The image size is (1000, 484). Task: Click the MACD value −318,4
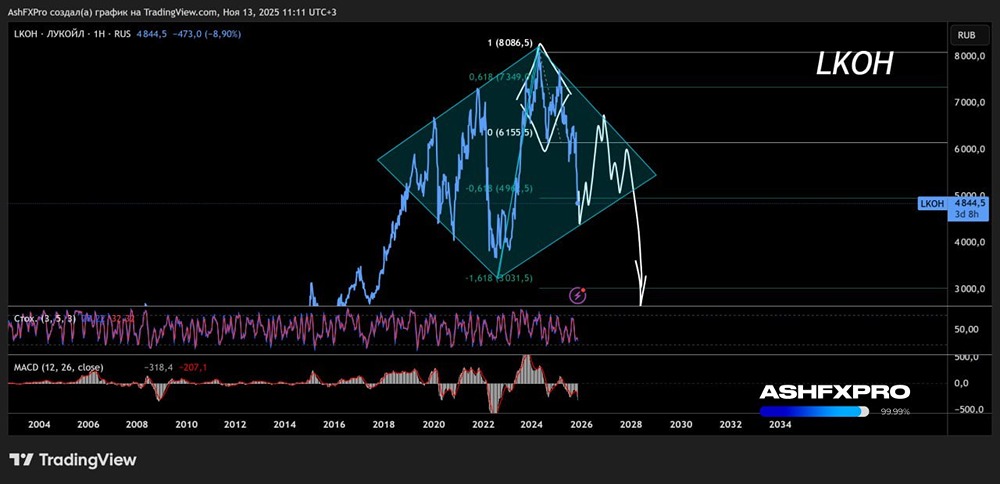(158, 367)
